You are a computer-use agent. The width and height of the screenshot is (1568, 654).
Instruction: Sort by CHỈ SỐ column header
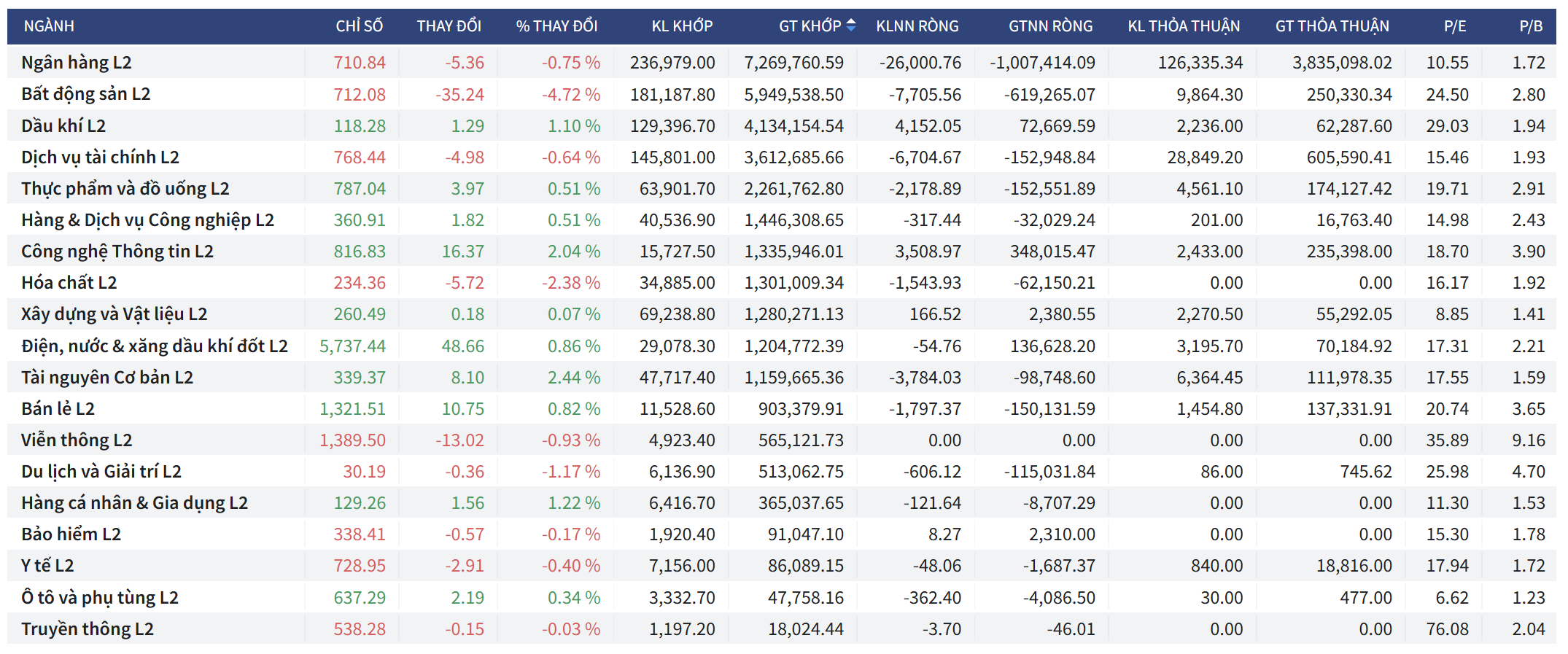[359, 26]
